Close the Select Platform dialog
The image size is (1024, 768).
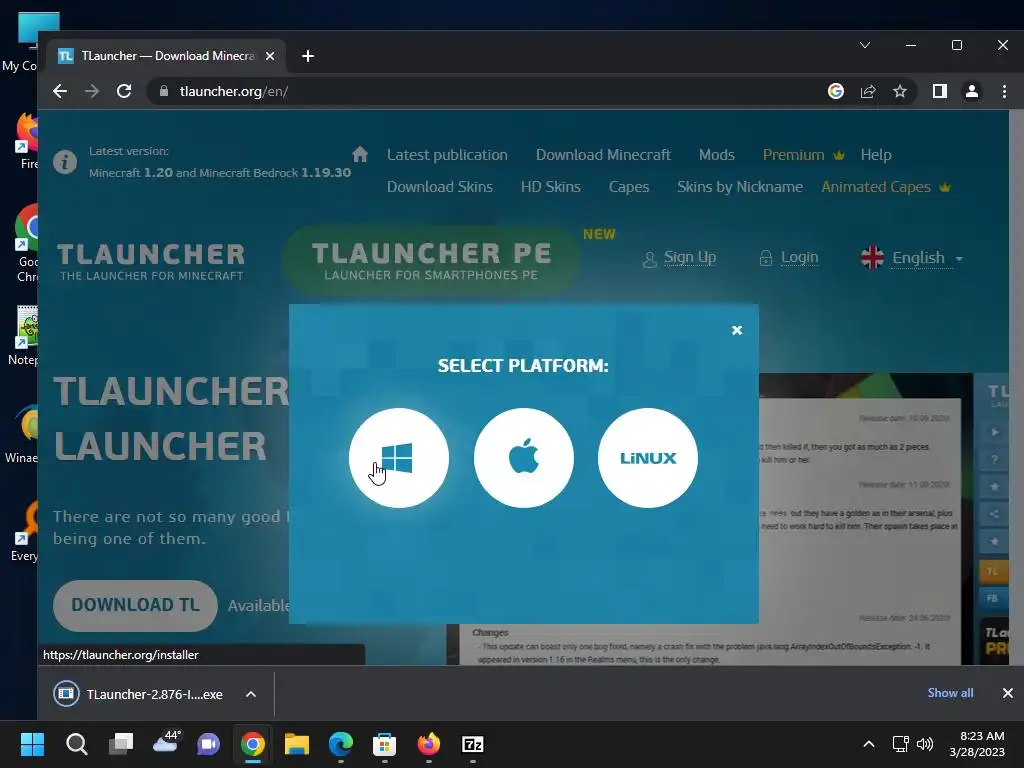(737, 330)
